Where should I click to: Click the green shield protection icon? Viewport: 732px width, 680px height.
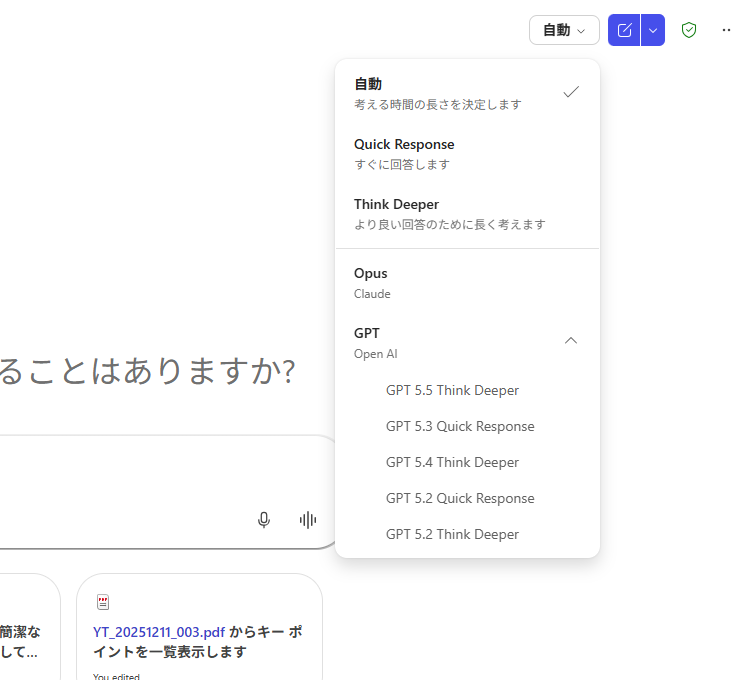[689, 30]
